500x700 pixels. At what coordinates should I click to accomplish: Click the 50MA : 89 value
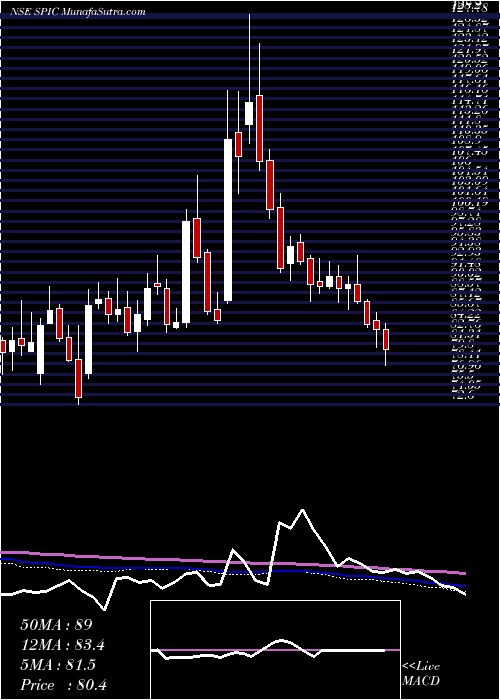(x=56, y=625)
